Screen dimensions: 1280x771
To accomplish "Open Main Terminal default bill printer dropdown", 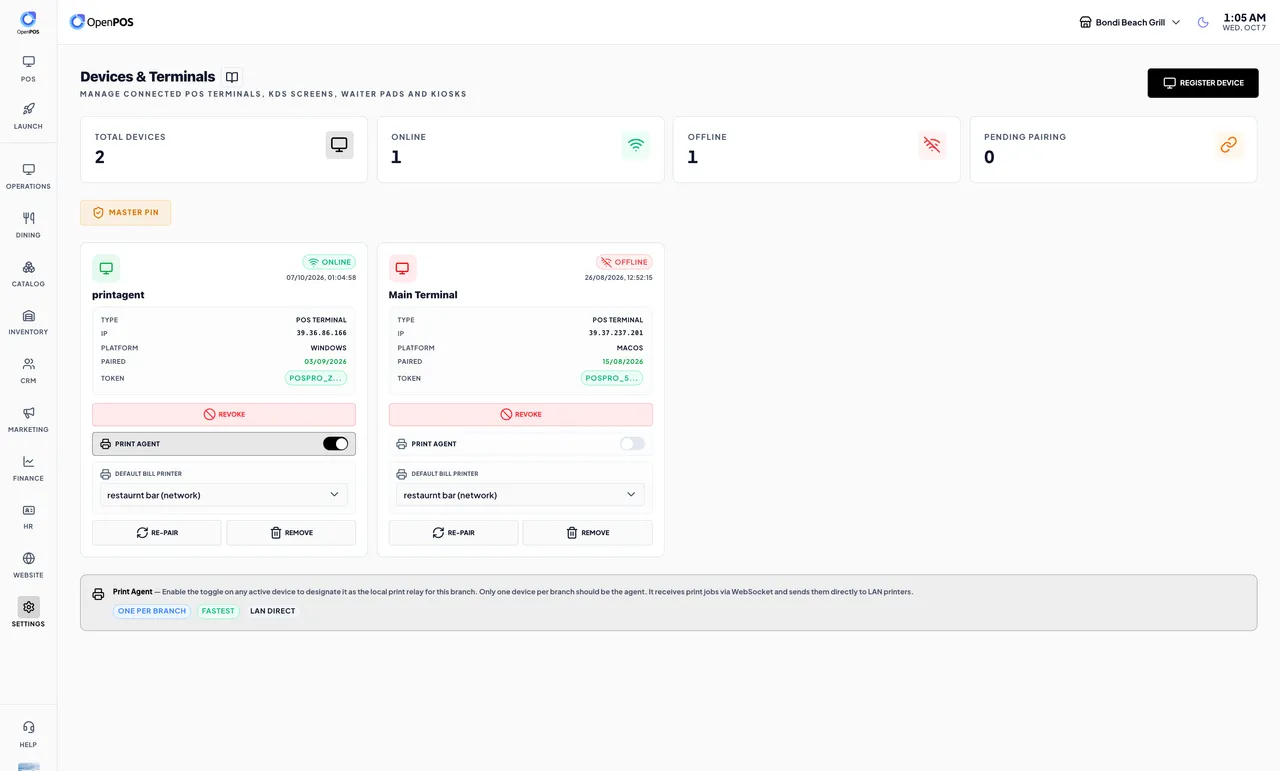I will 520,495.
